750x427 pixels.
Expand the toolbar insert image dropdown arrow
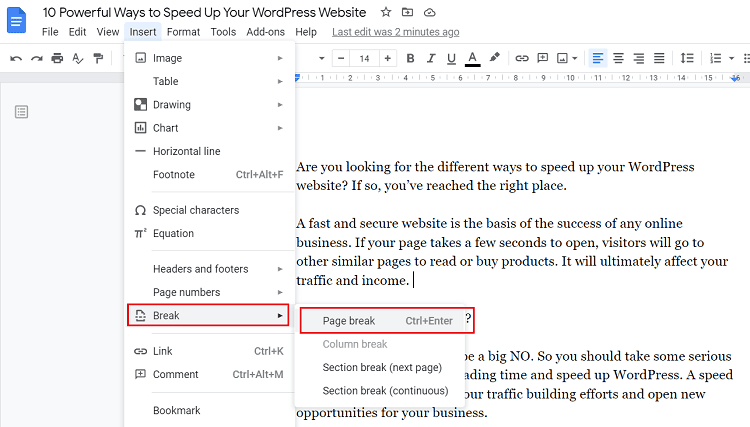tap(575, 58)
